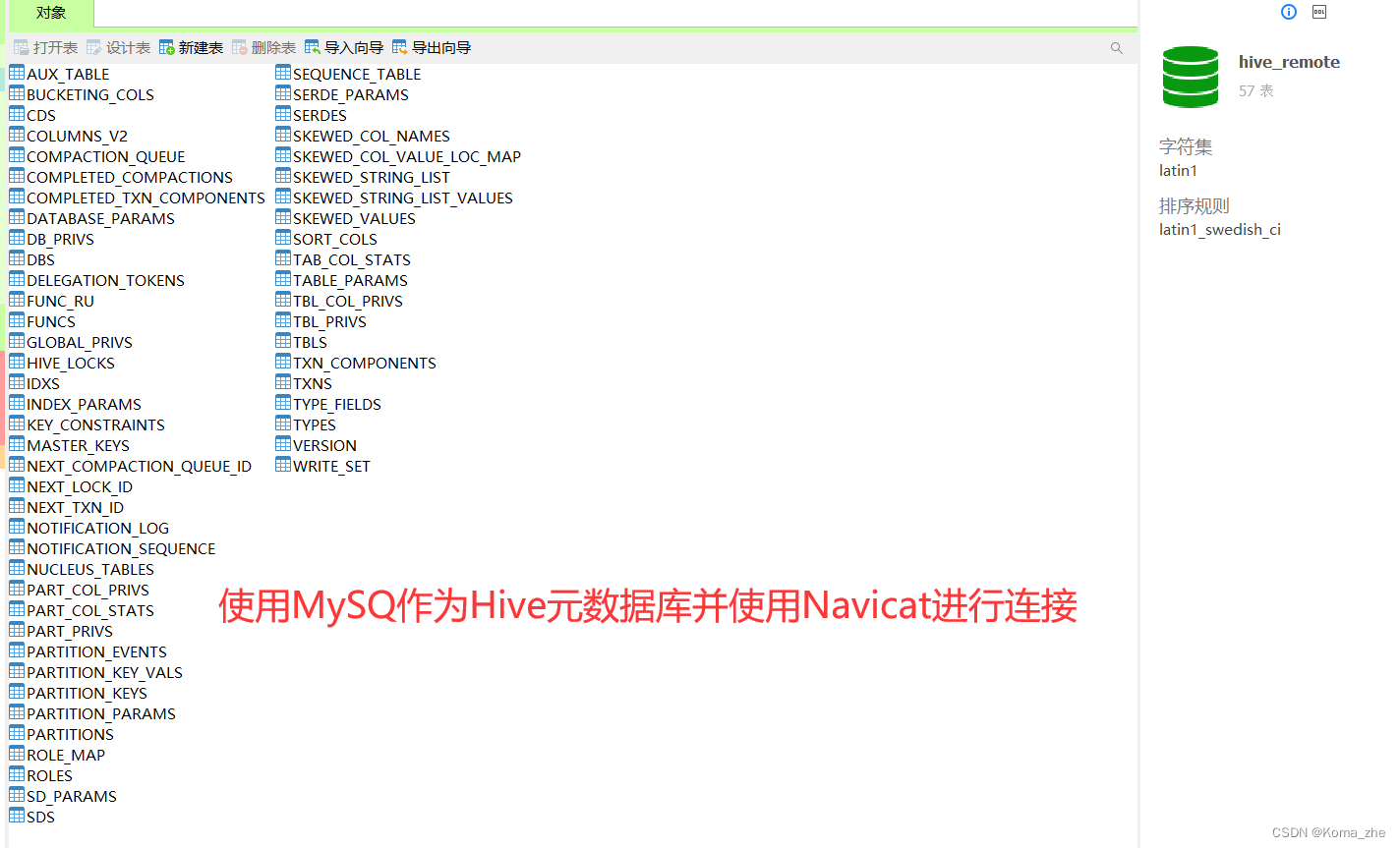Select the DATABASE_PARAMS table
This screenshot has width=1400, height=848.
[100, 218]
